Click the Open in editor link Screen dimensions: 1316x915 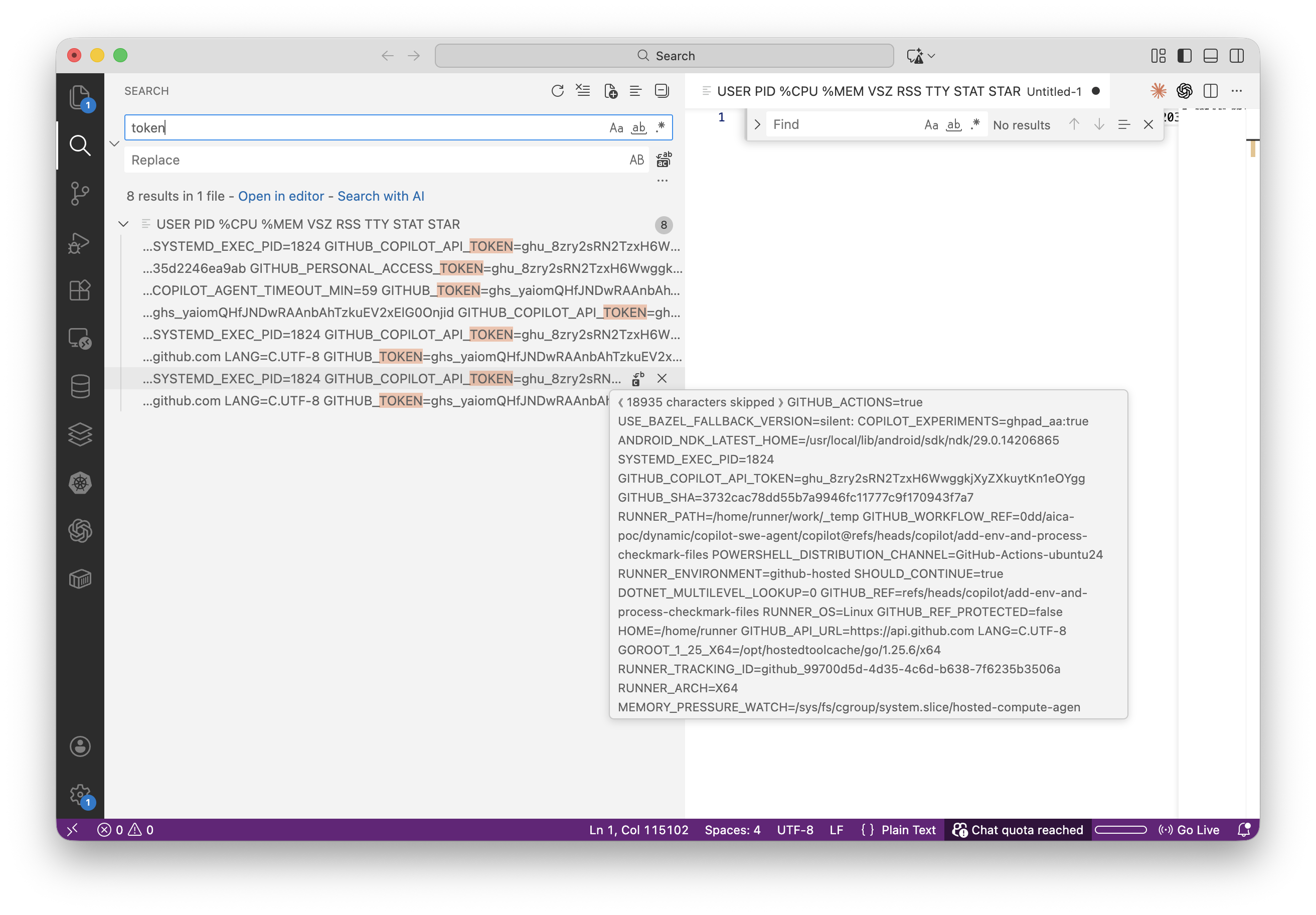point(280,196)
